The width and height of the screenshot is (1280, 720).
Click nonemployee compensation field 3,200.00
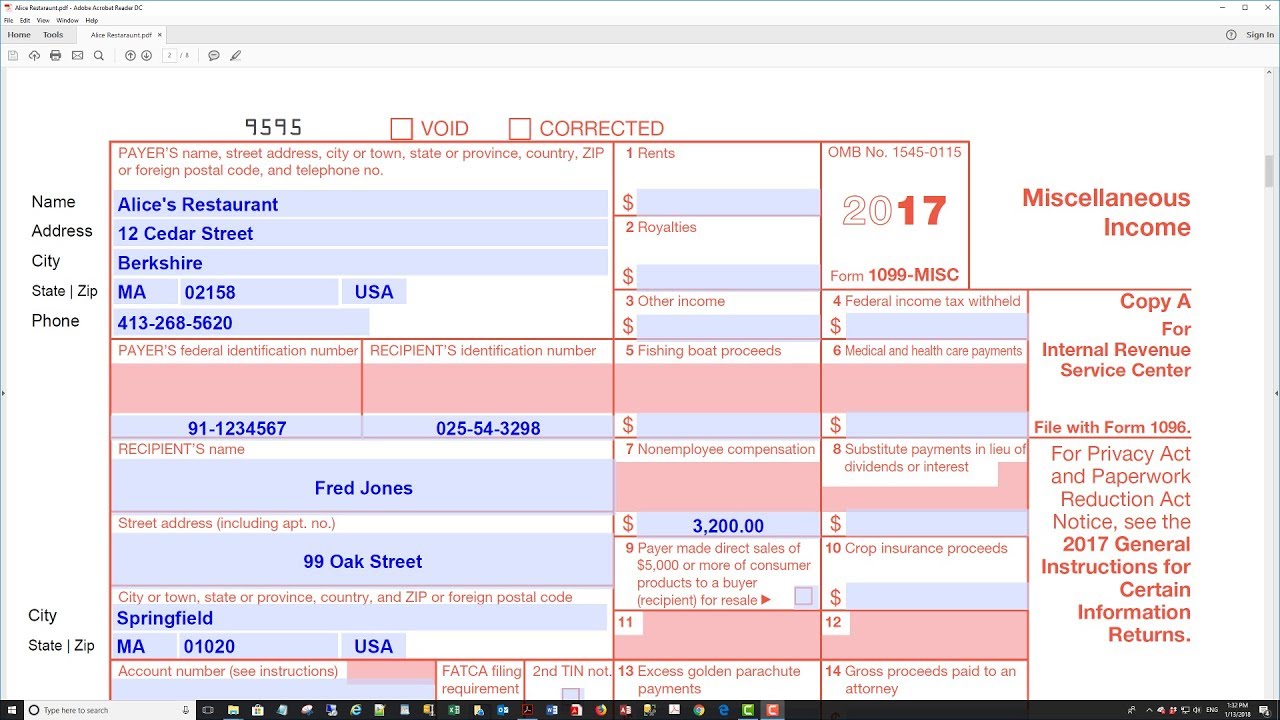[x=728, y=525]
